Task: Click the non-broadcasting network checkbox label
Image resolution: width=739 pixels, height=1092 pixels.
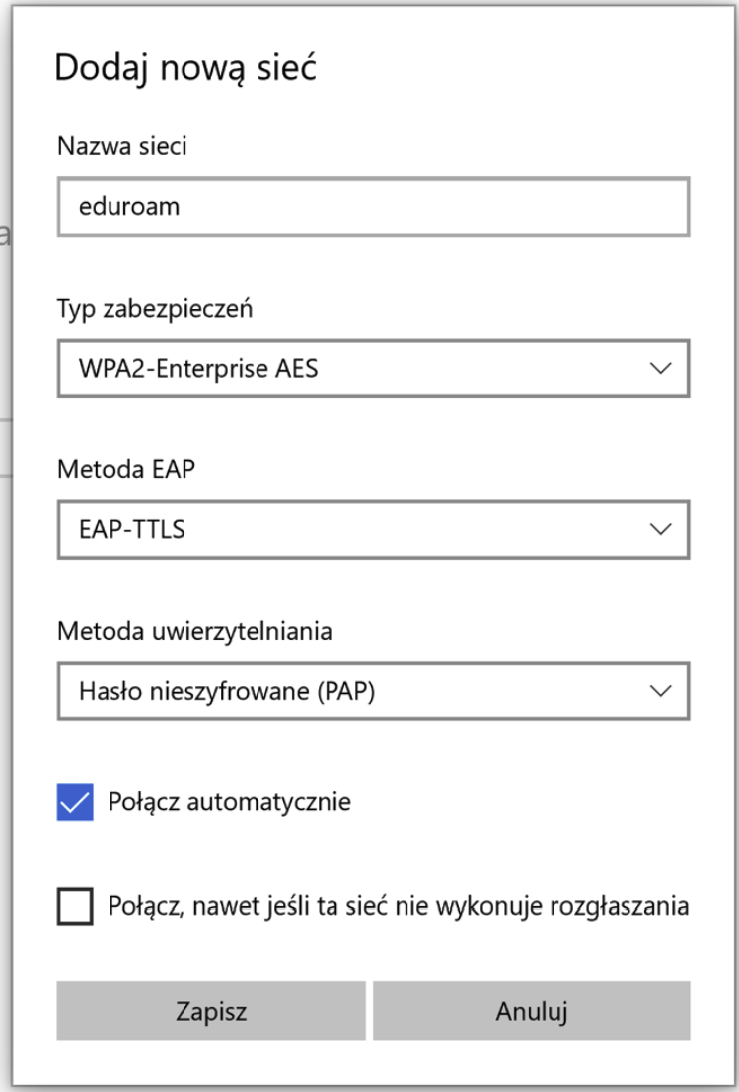Action: pos(390,905)
